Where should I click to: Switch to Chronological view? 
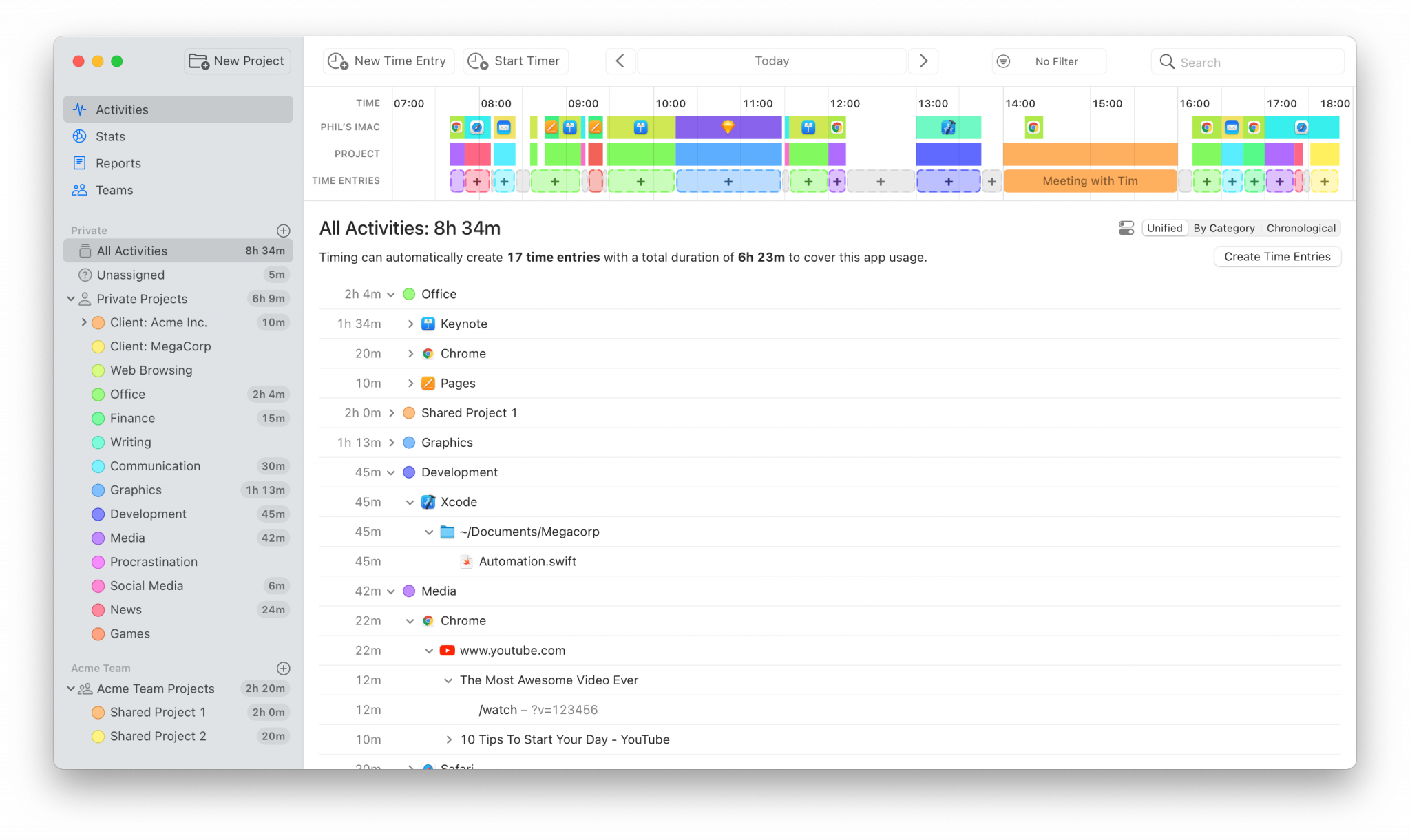(1301, 228)
